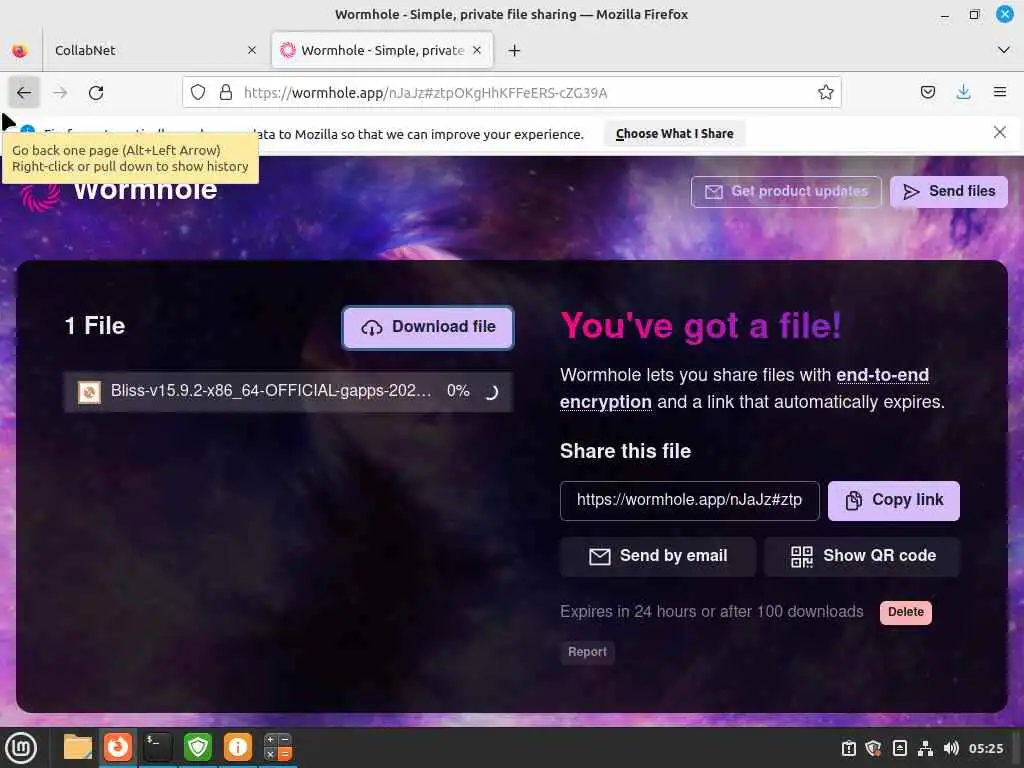Open Save to Pocket icon
This screenshot has height=768, width=1024.
(927, 92)
